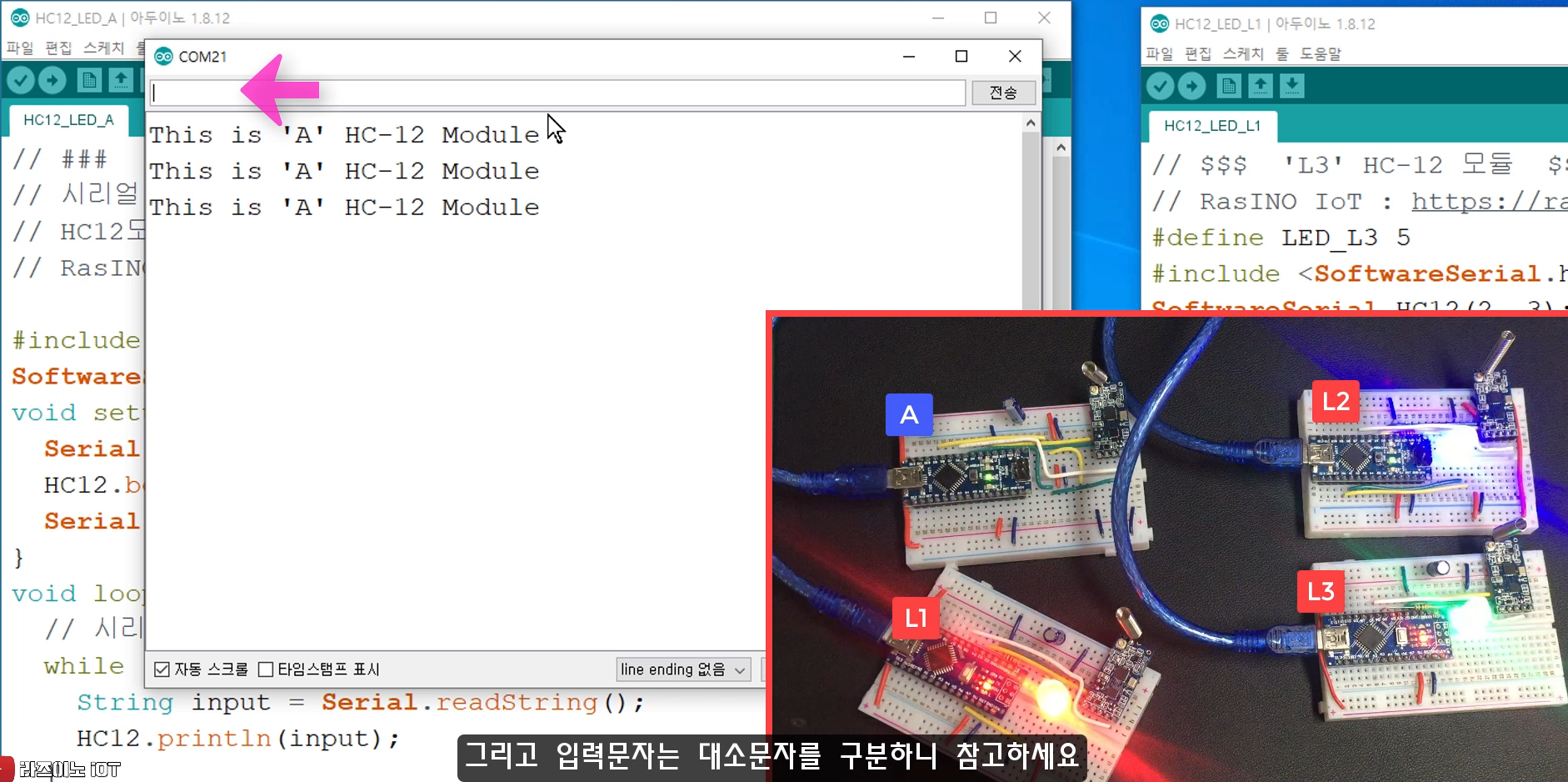
Task: Open 스케치 menu in HC12_LED_L1 window
Action: click(x=1243, y=53)
